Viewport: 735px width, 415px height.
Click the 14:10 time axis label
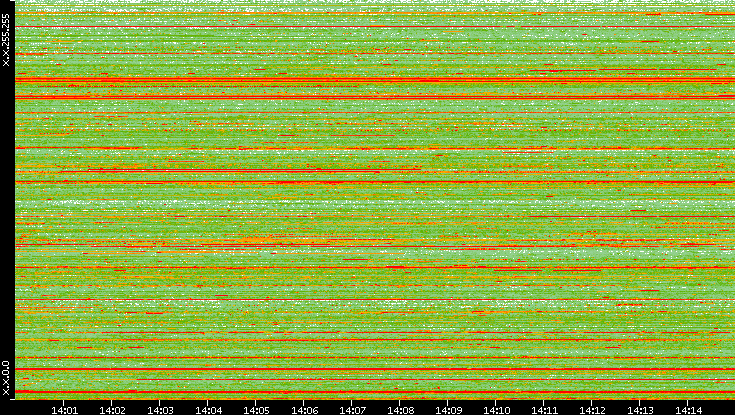[496, 410]
